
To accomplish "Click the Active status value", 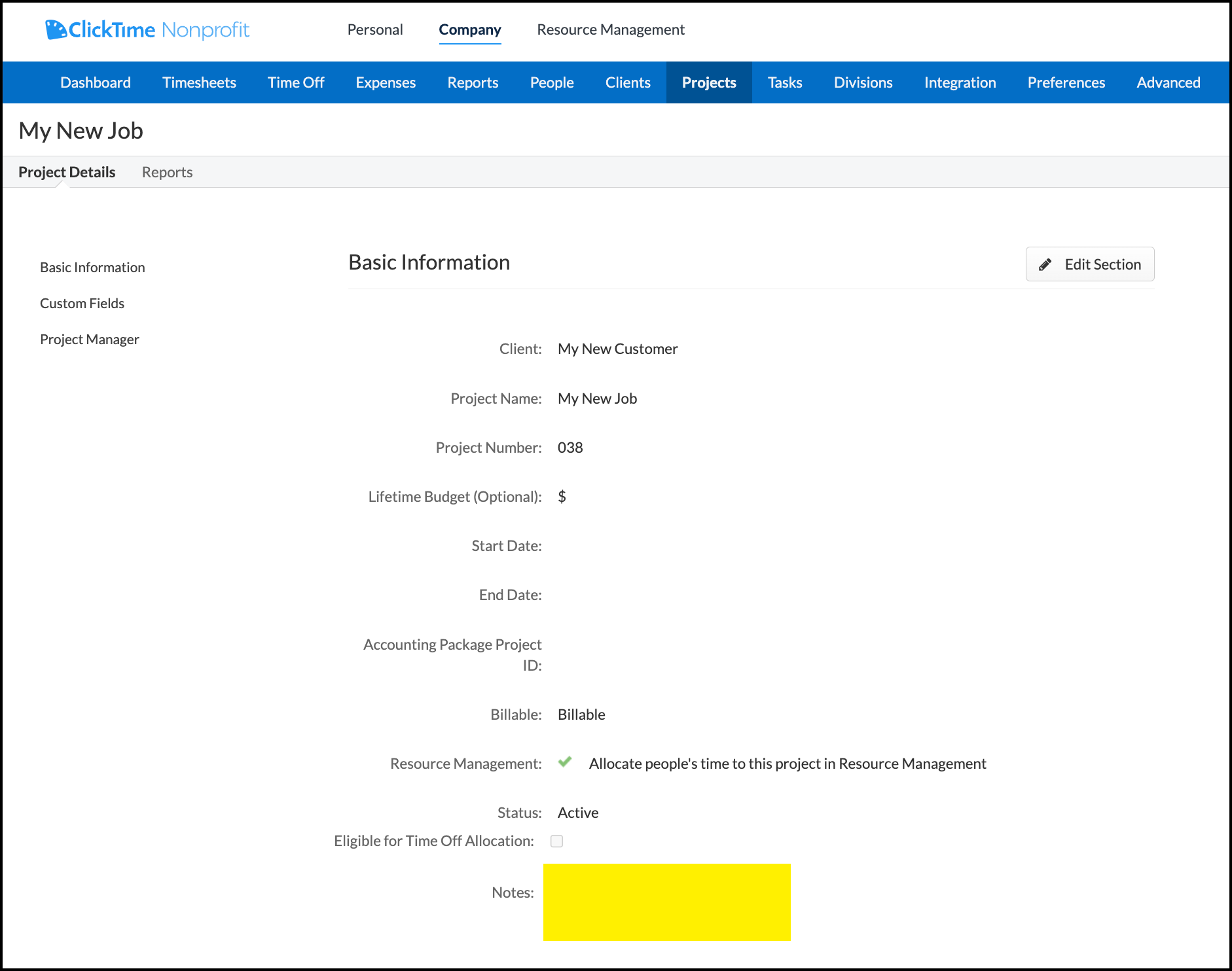I will [x=578, y=813].
